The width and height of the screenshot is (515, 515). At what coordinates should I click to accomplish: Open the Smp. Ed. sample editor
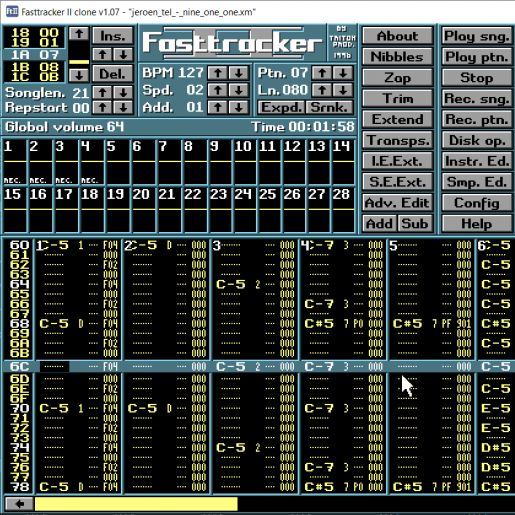coord(477,182)
